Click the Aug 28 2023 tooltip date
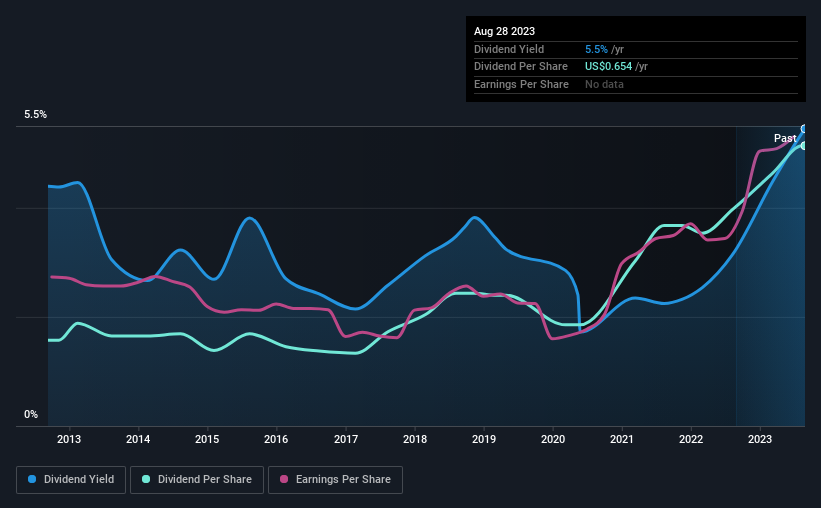 pyautogui.click(x=504, y=31)
